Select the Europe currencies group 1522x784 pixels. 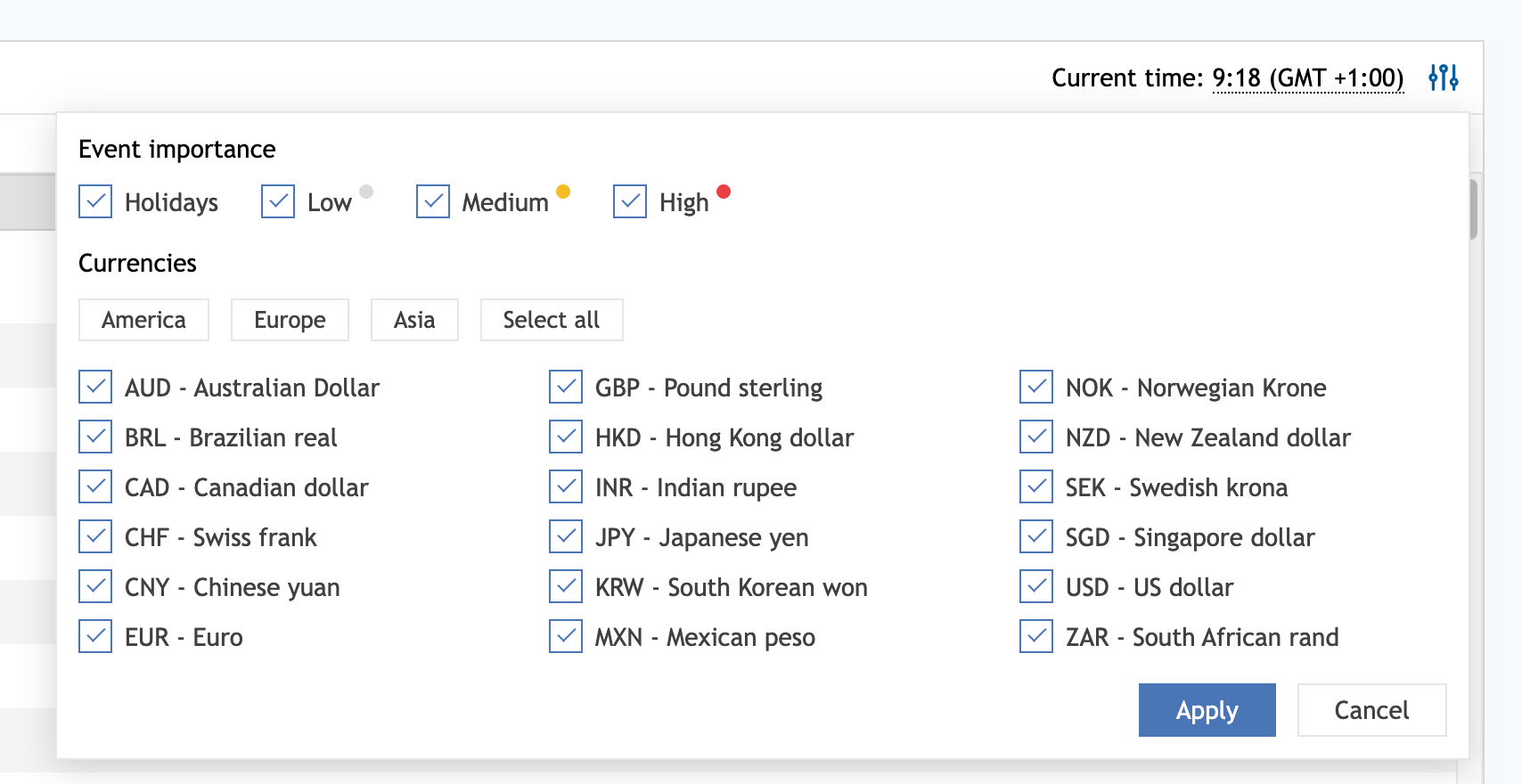pyautogui.click(x=290, y=320)
